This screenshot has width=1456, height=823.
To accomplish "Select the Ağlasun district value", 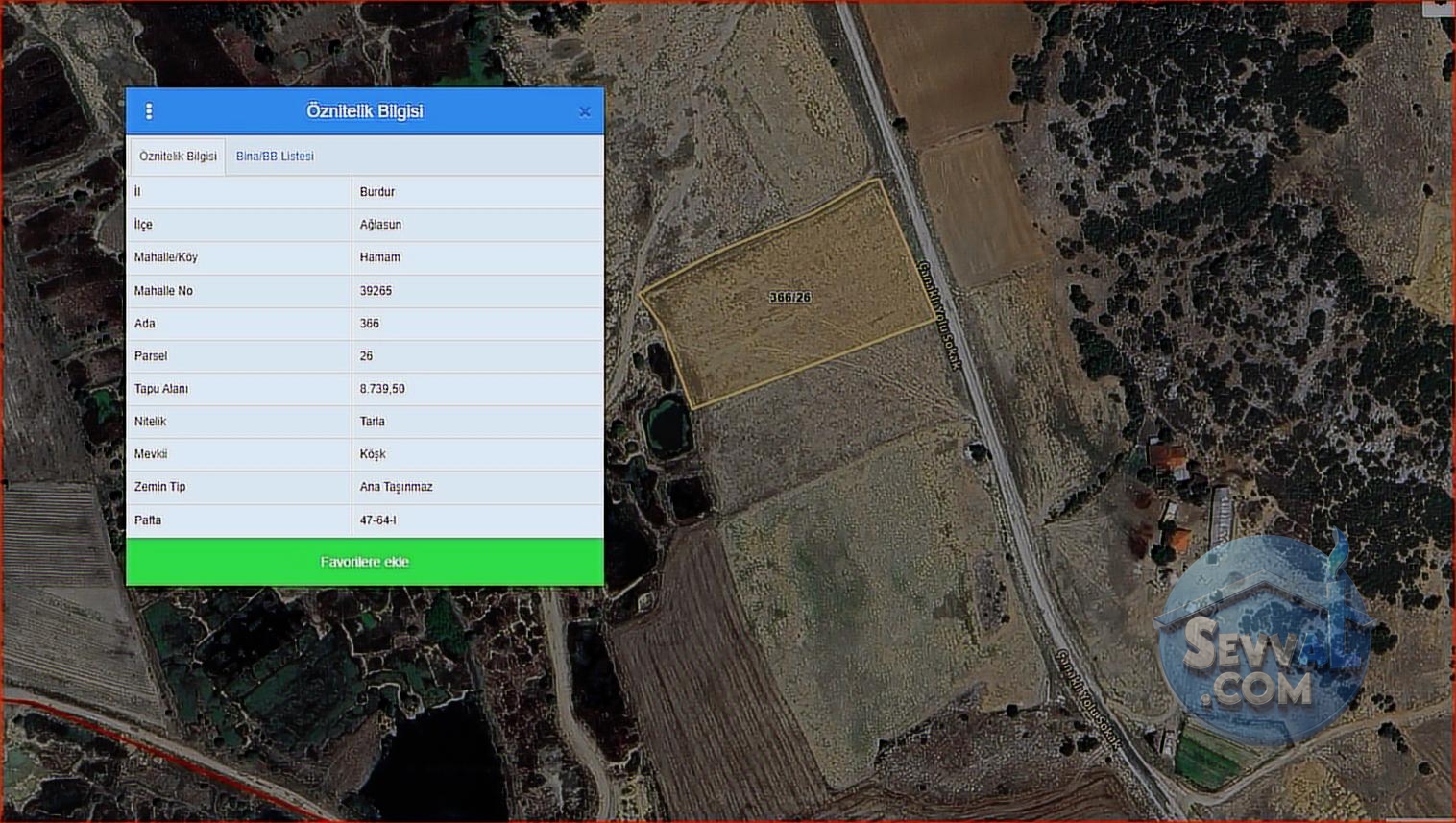I will click(380, 225).
